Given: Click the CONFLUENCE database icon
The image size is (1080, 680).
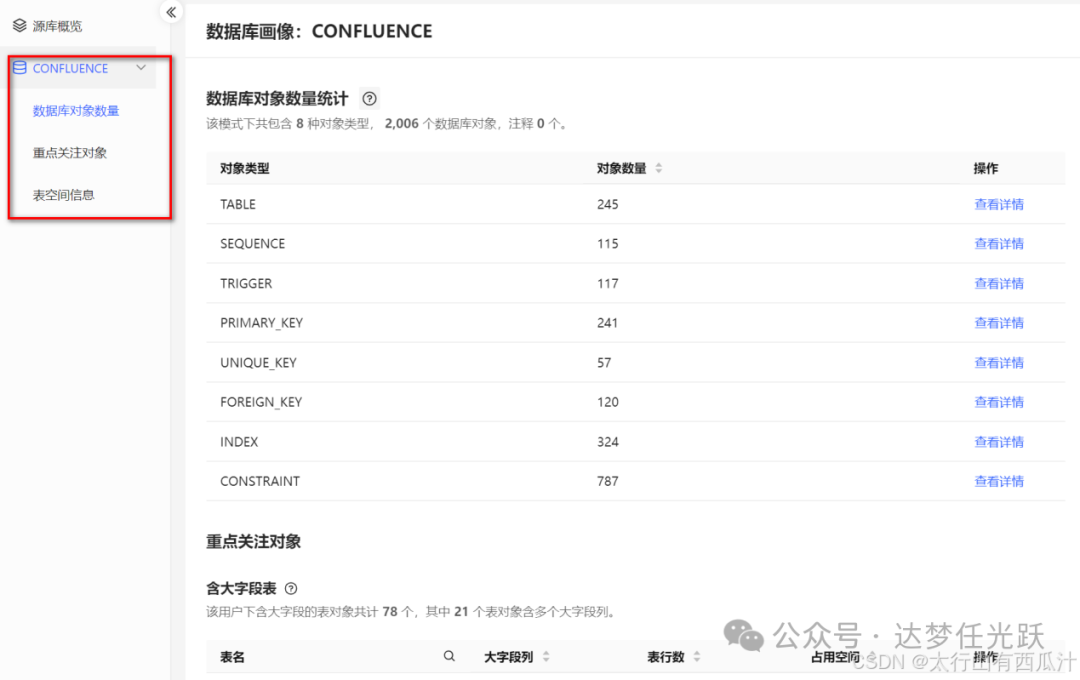Looking at the screenshot, I should (20, 68).
